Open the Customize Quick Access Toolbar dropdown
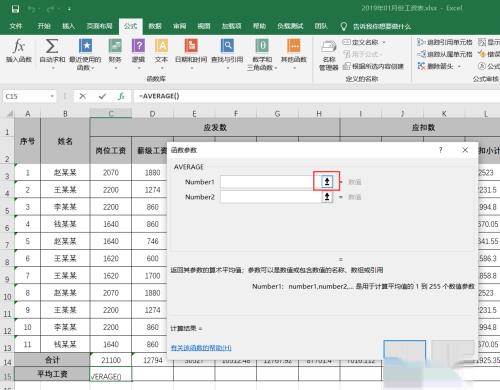Viewport: 500px width, 390px height. point(69,9)
